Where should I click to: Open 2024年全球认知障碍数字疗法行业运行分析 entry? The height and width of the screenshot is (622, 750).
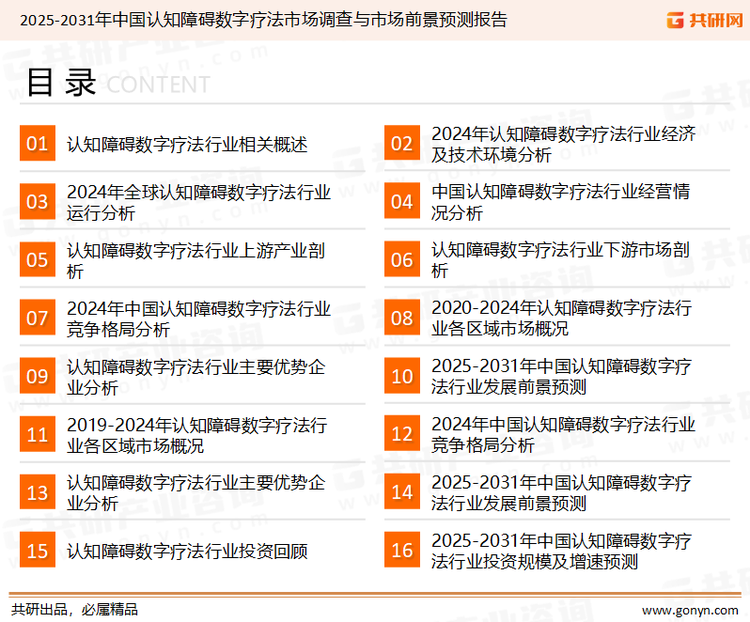coord(198,202)
